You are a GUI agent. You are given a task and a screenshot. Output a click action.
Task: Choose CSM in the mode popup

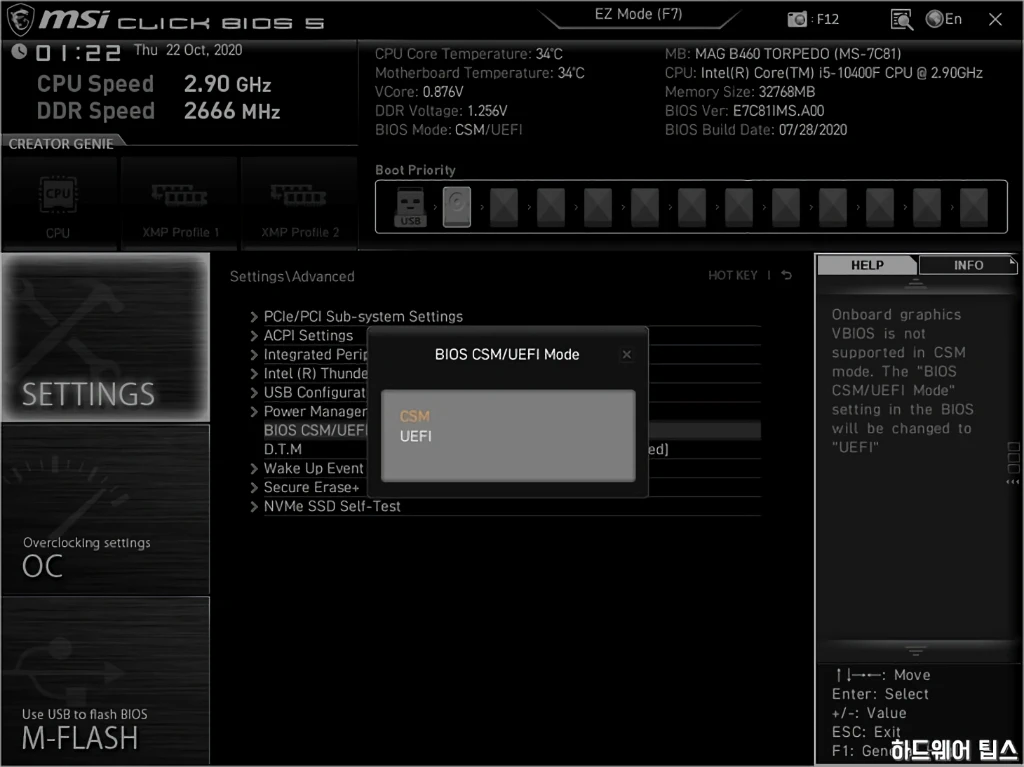click(x=415, y=416)
